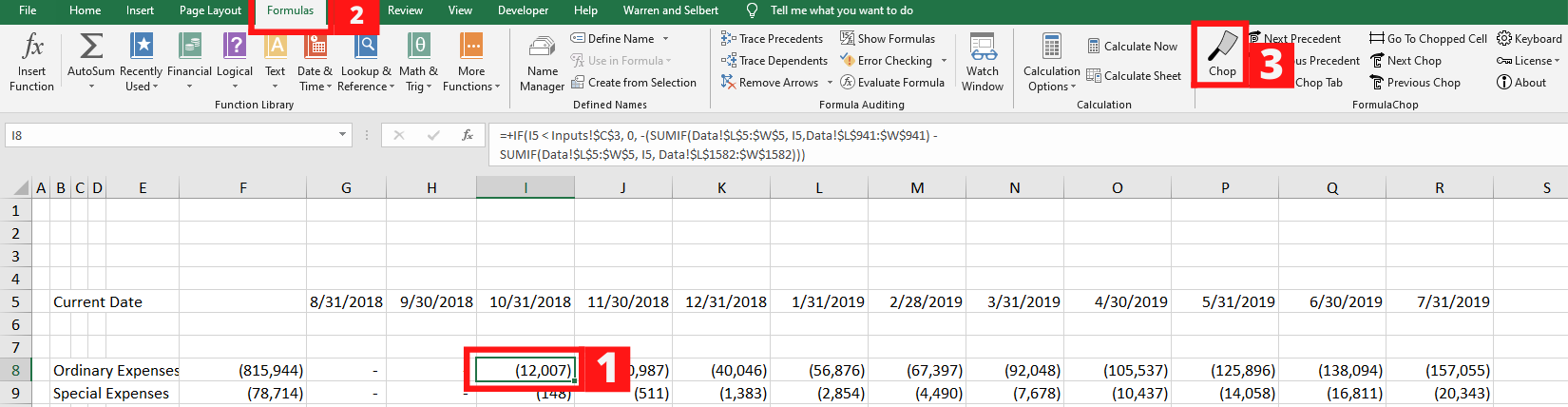Switch to the Page Layout tab

210,10
